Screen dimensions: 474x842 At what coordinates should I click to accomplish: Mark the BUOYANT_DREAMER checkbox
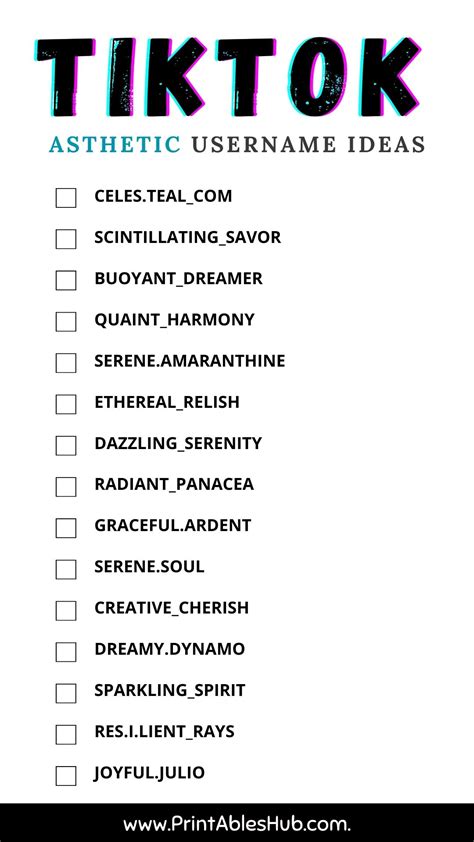[66, 280]
